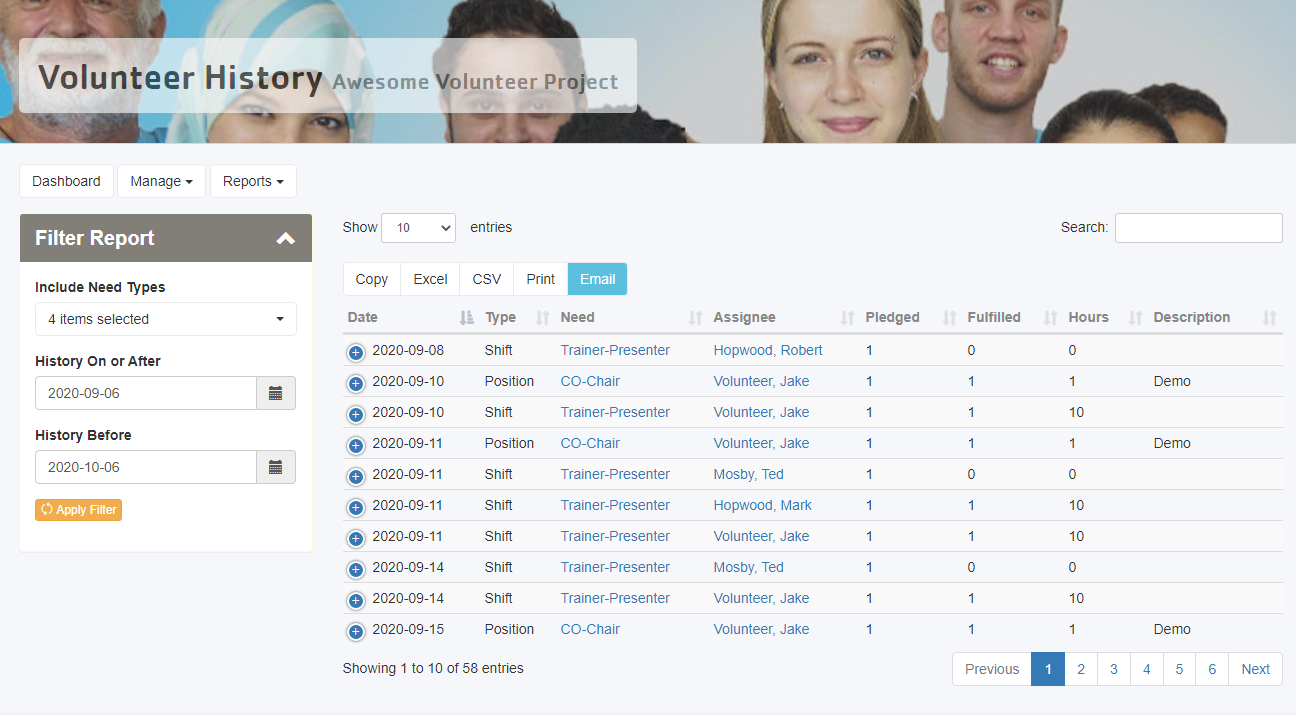Viewport: 1296px width, 715px height.
Task: Sort table by Assignee column
Action: (x=744, y=317)
